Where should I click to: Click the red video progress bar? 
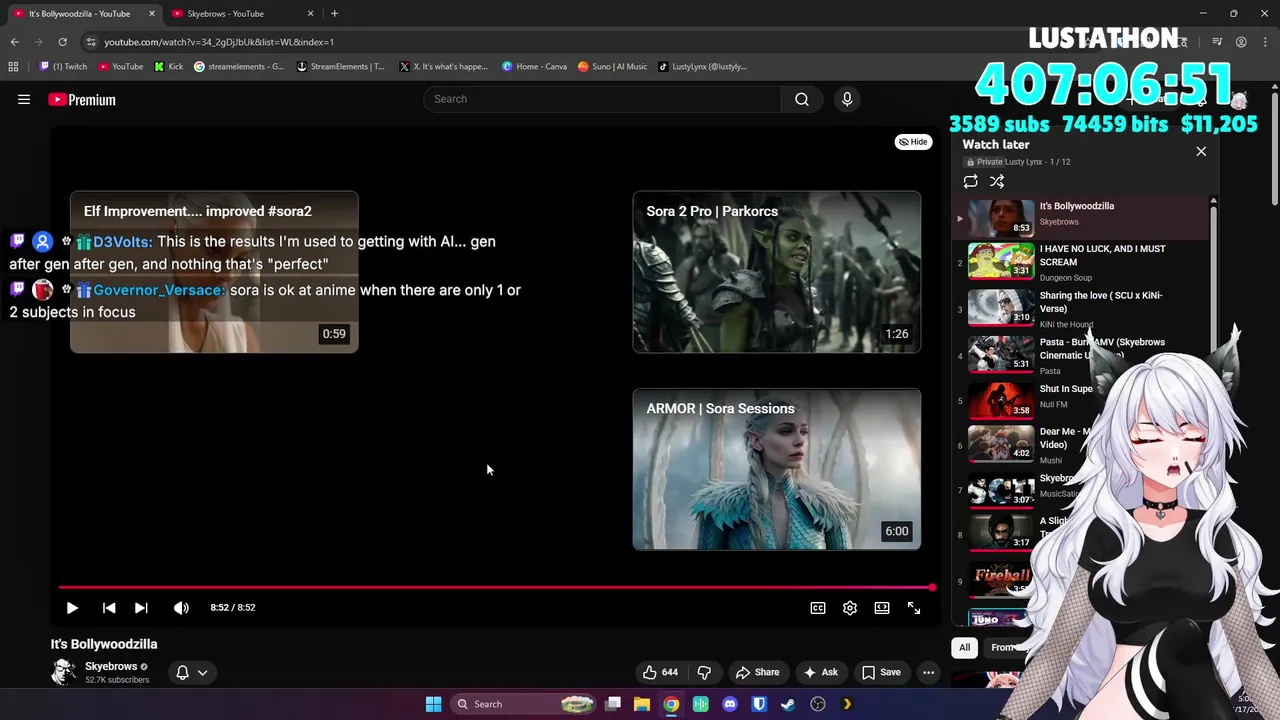click(495, 588)
